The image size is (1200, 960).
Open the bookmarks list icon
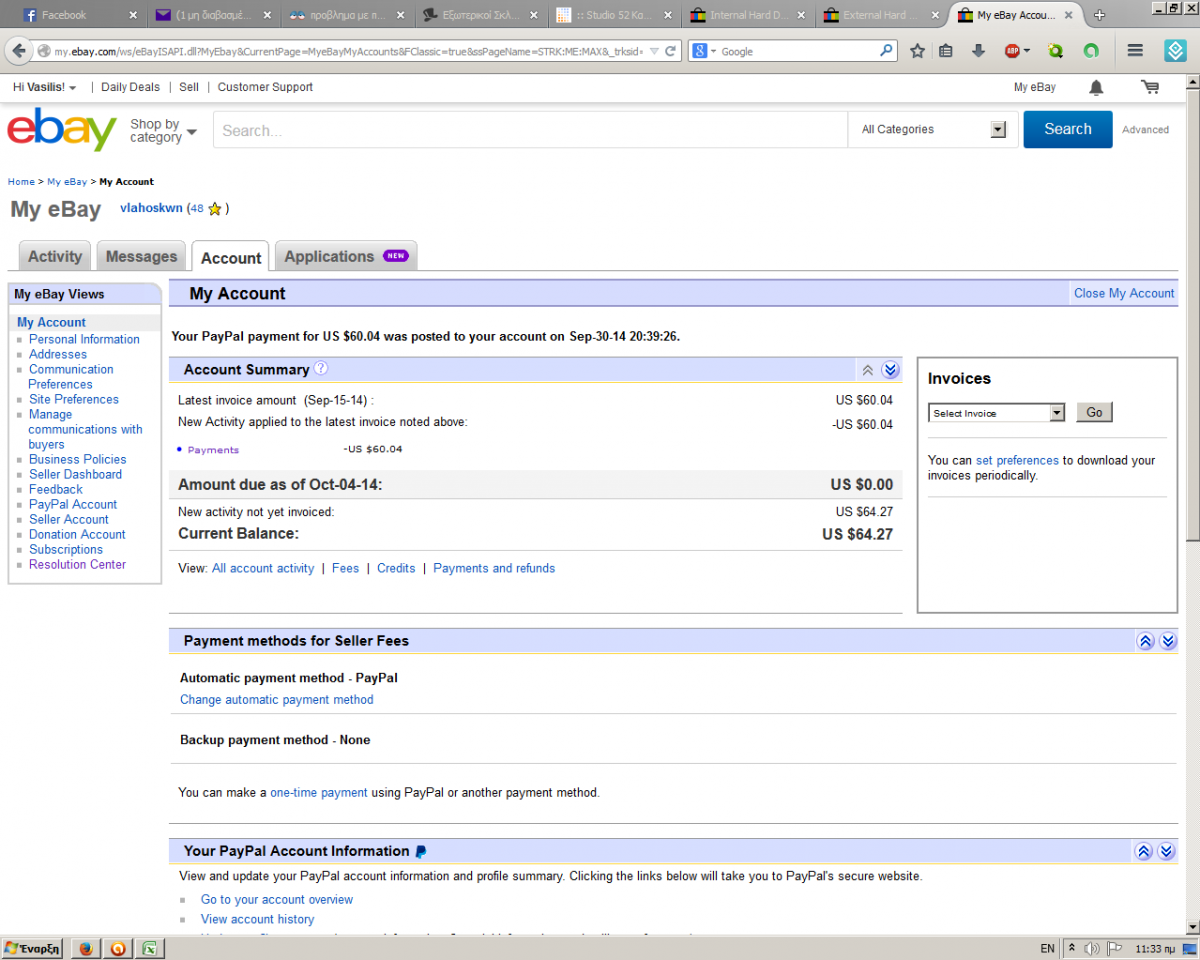[x=946, y=51]
